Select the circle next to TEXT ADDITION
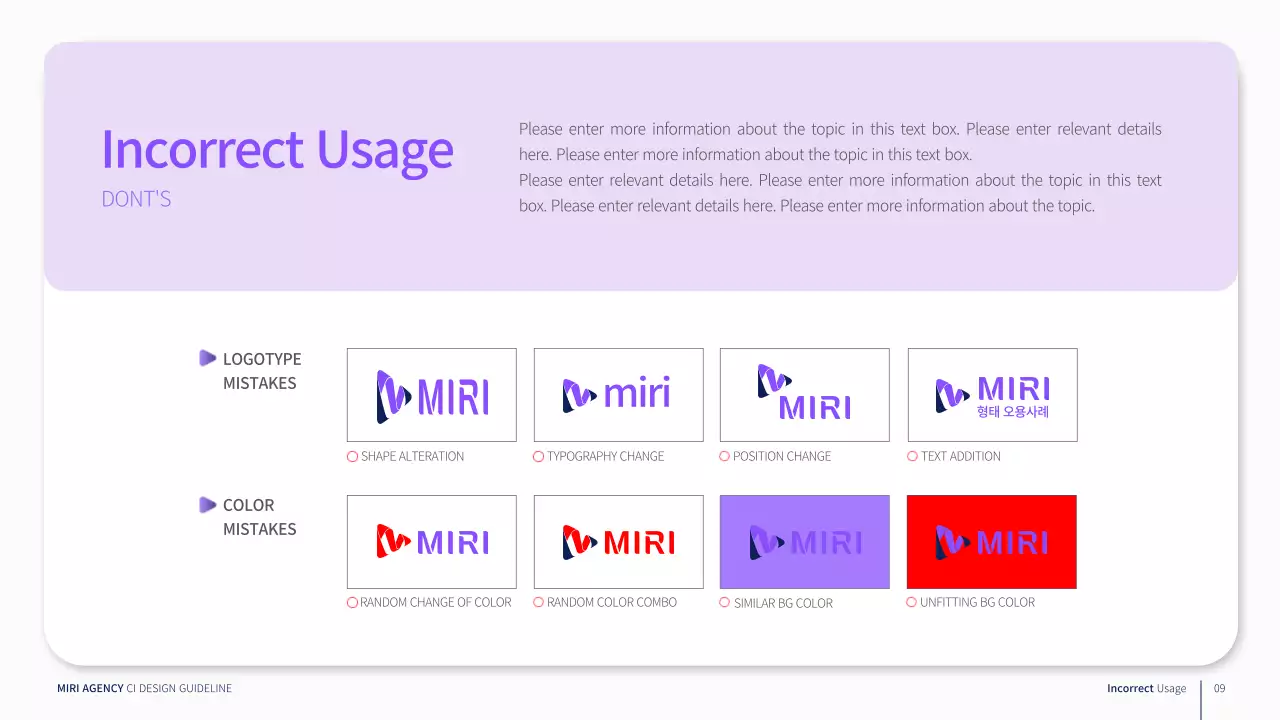The height and width of the screenshot is (720, 1280). point(912,456)
